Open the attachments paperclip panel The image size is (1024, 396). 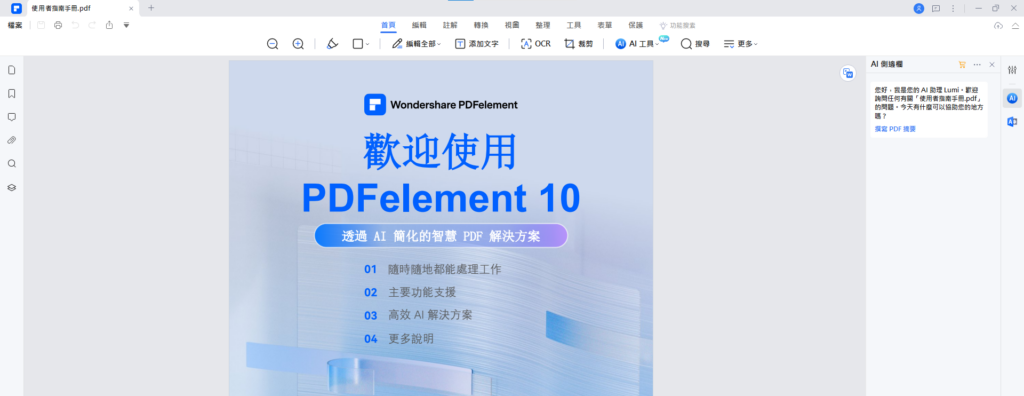point(12,140)
